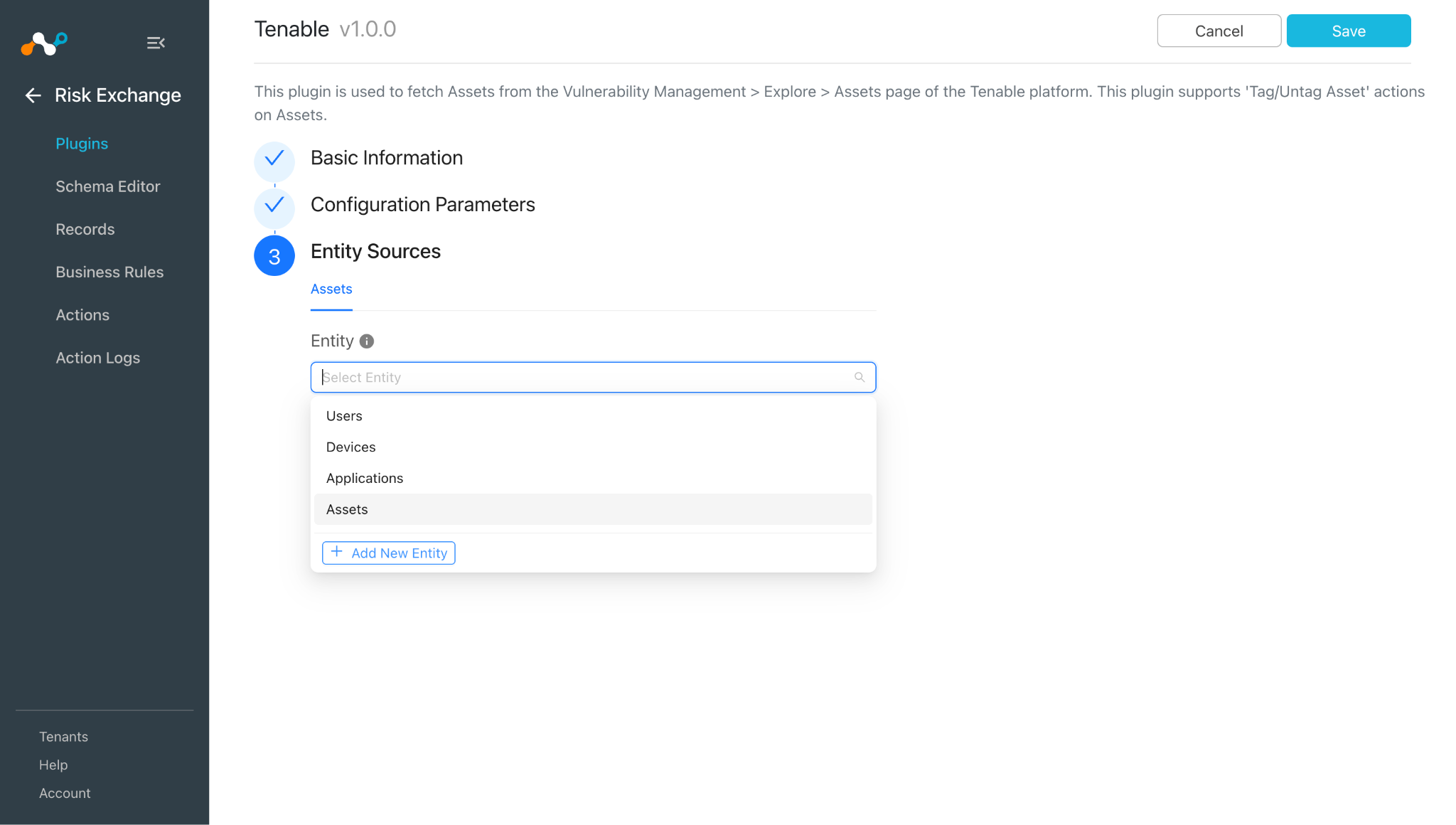
Task: Choose Users from entity dropdown
Action: (x=593, y=416)
